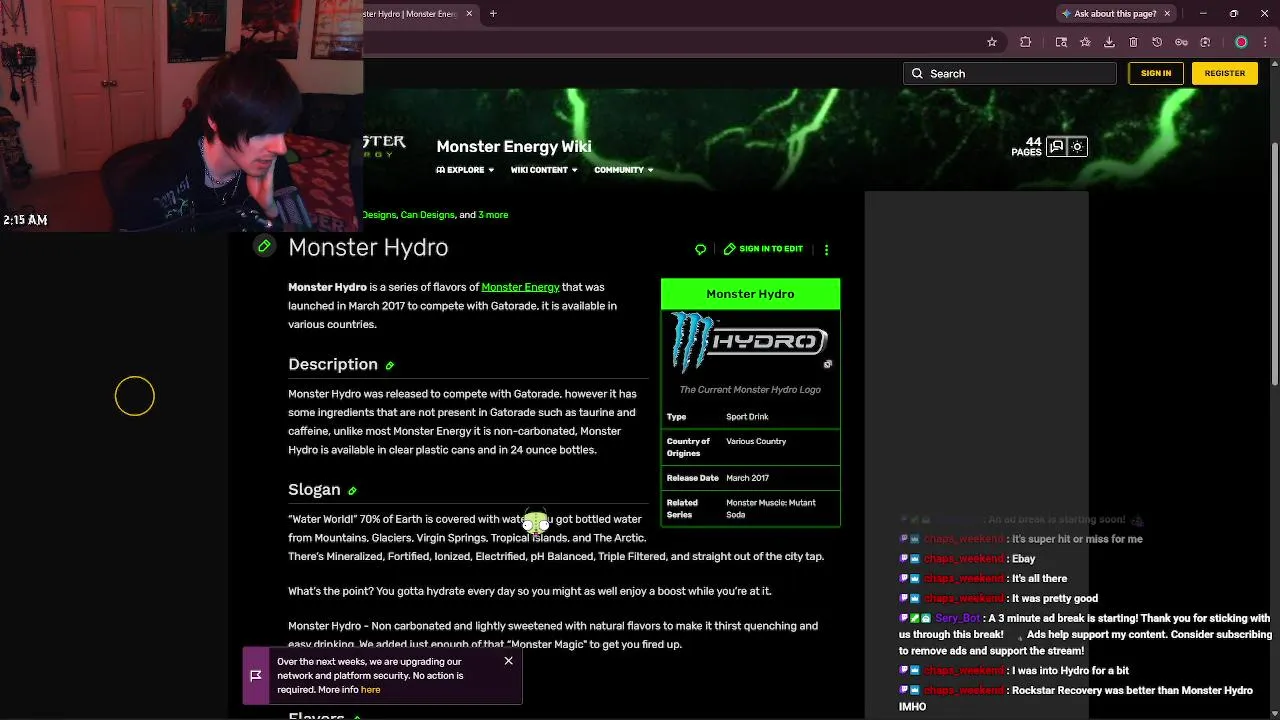Select the Monster Hydro browser tab
The image size is (1280, 720).
[410, 13]
